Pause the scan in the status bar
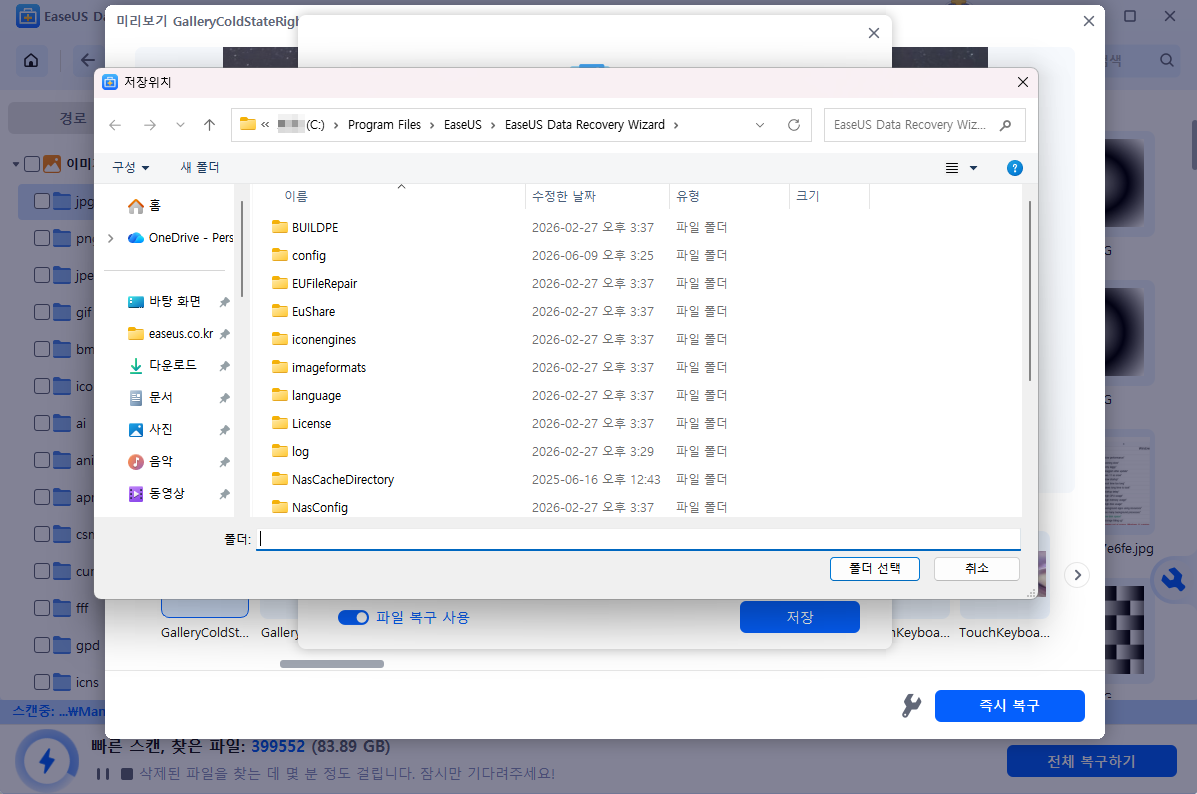The height and width of the screenshot is (794, 1197). point(103,774)
